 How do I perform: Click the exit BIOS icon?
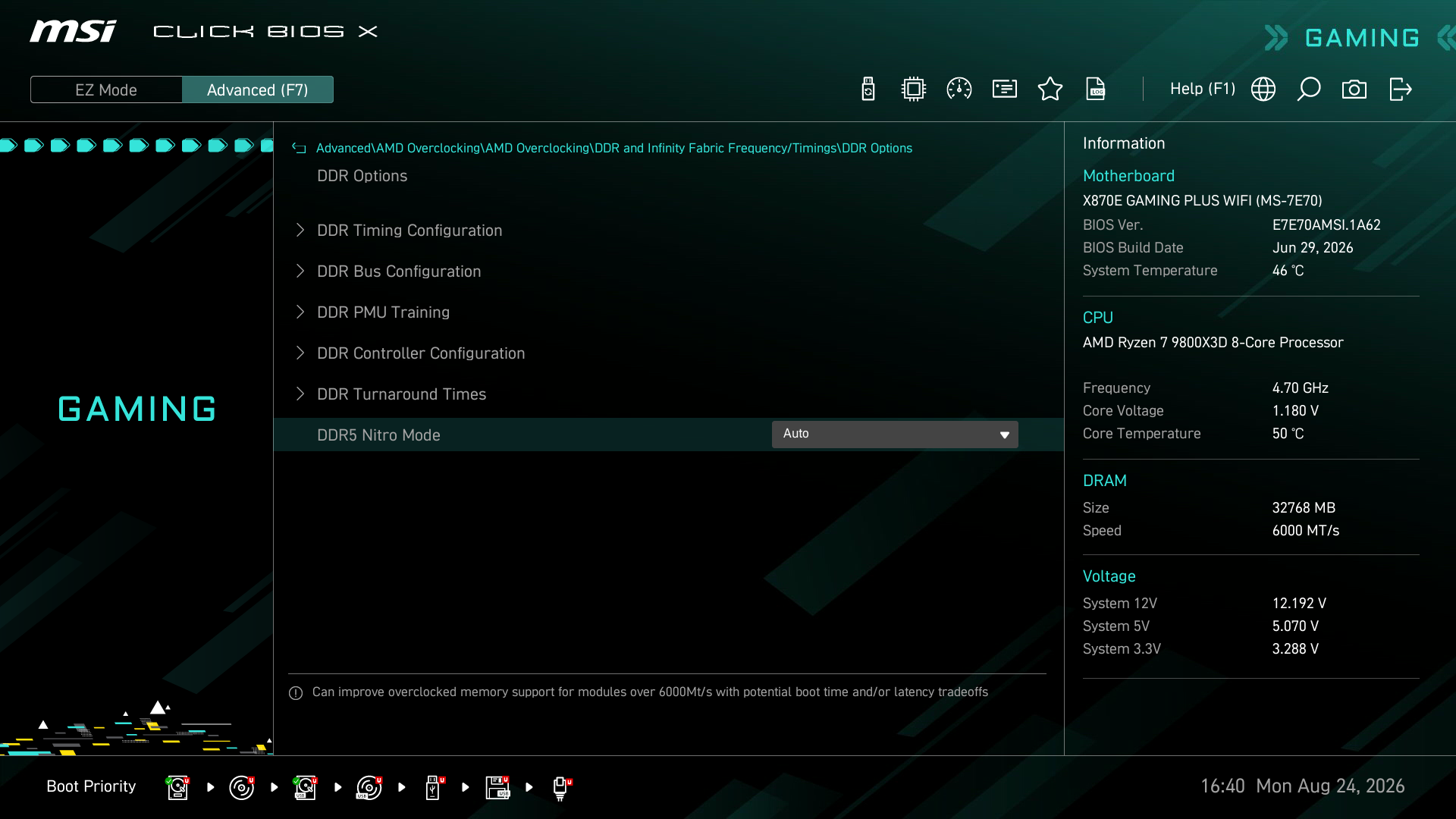pos(1400,89)
